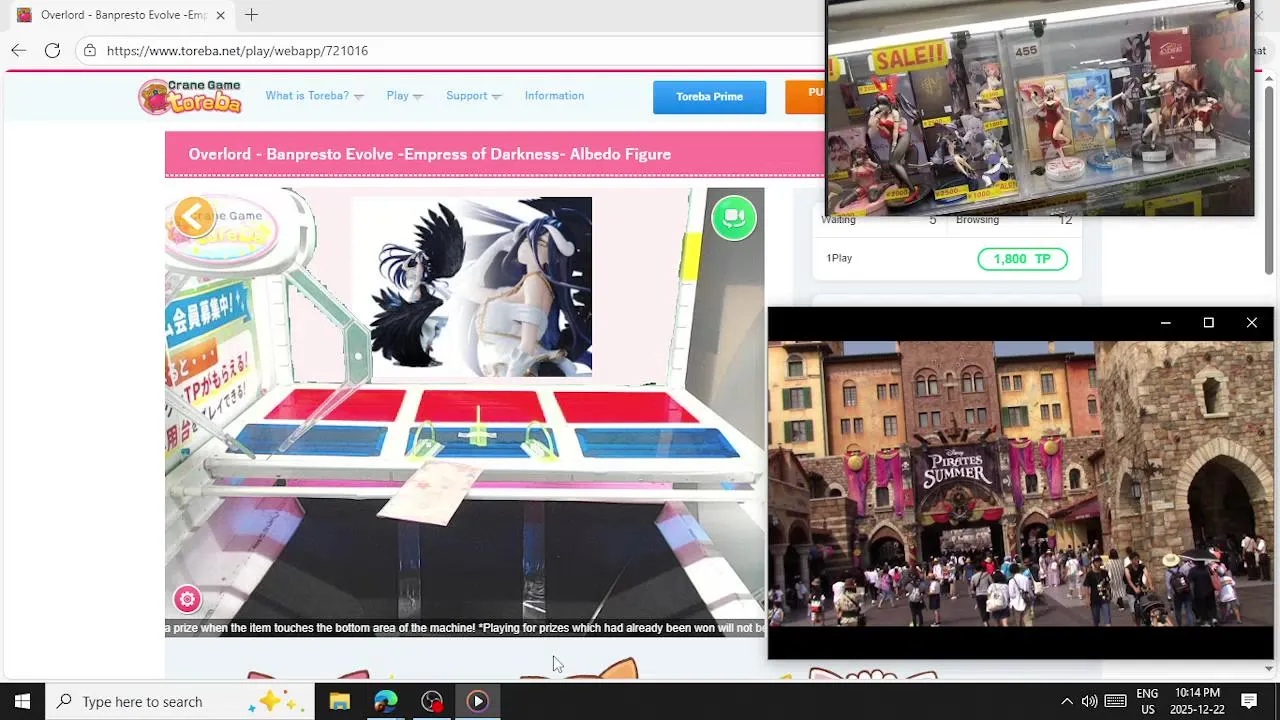1280x720 pixels.
Task: Close the Overlord browser tab
Action: 220,15
